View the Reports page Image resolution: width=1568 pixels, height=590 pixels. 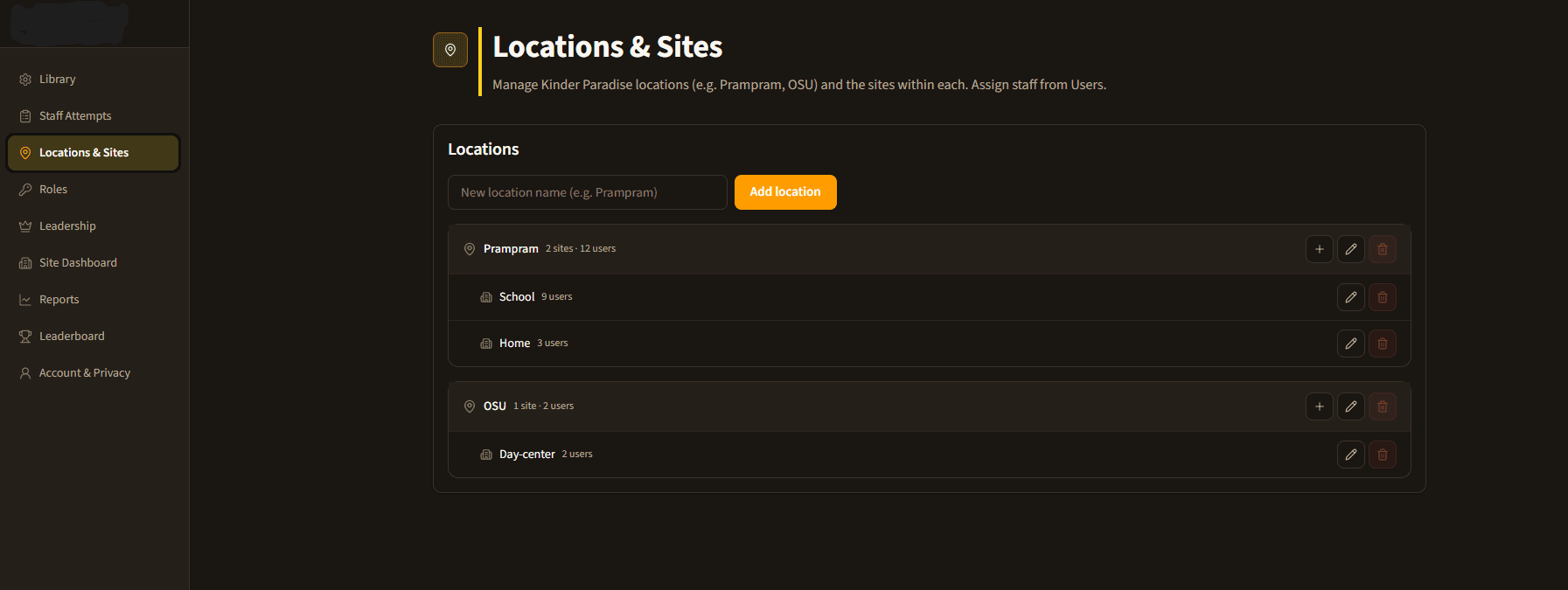click(94, 300)
